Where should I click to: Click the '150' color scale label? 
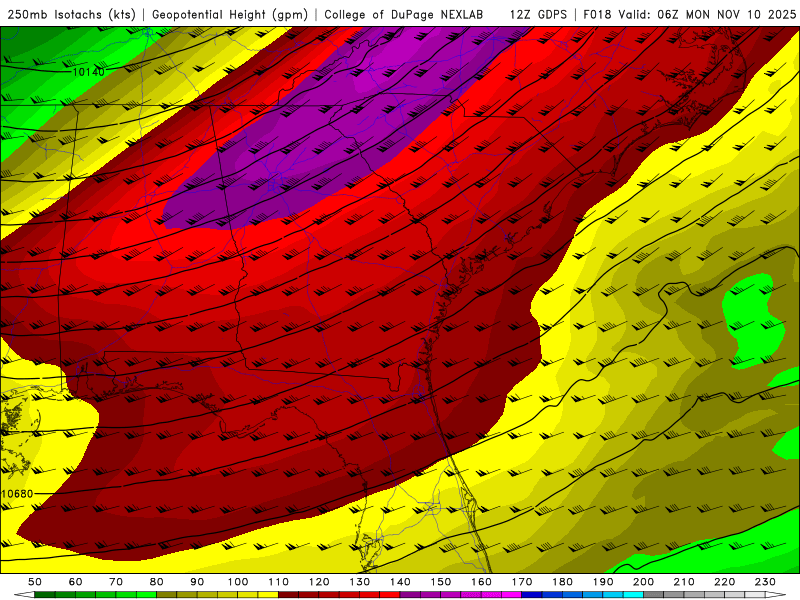(441, 582)
